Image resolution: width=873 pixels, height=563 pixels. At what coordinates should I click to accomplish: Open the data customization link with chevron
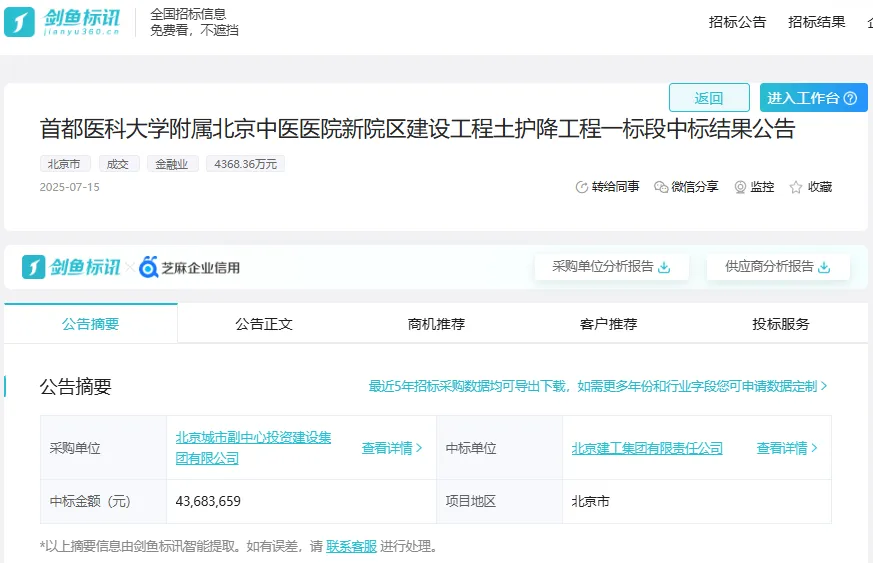click(598, 386)
